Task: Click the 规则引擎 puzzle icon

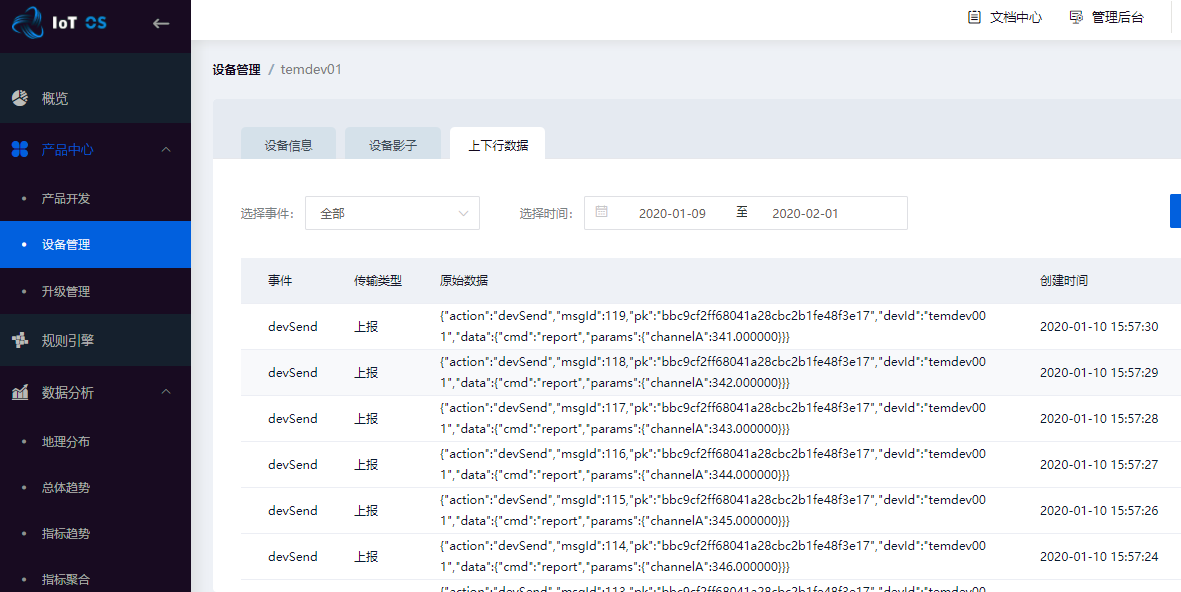Action: [x=20, y=340]
